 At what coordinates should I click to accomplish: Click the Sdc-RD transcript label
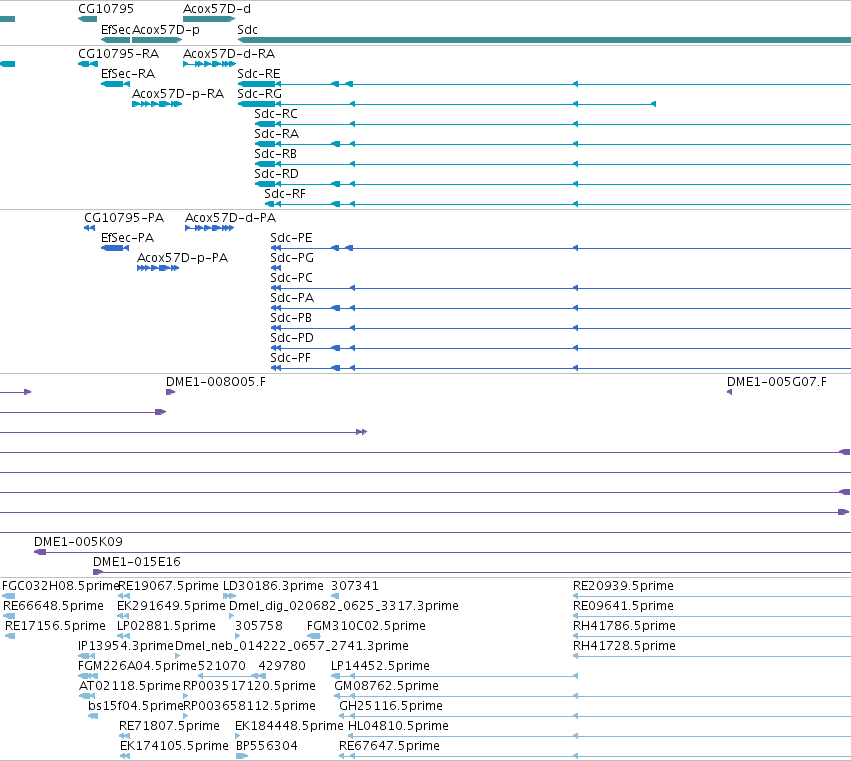click(x=276, y=174)
